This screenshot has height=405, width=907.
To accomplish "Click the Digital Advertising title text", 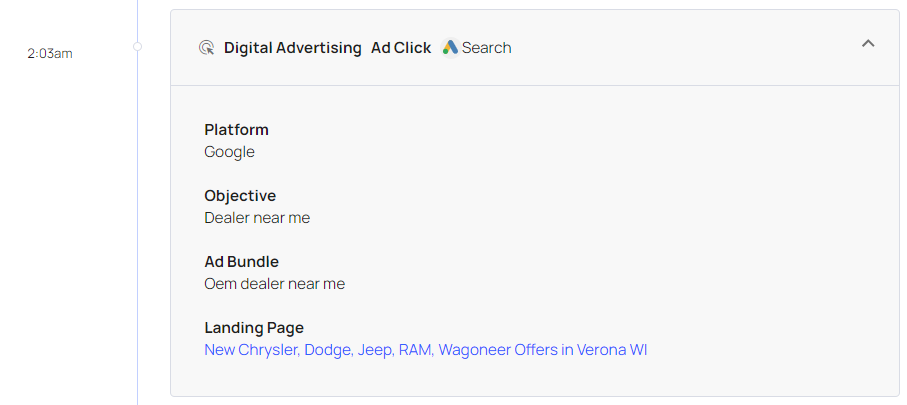I will point(292,48).
